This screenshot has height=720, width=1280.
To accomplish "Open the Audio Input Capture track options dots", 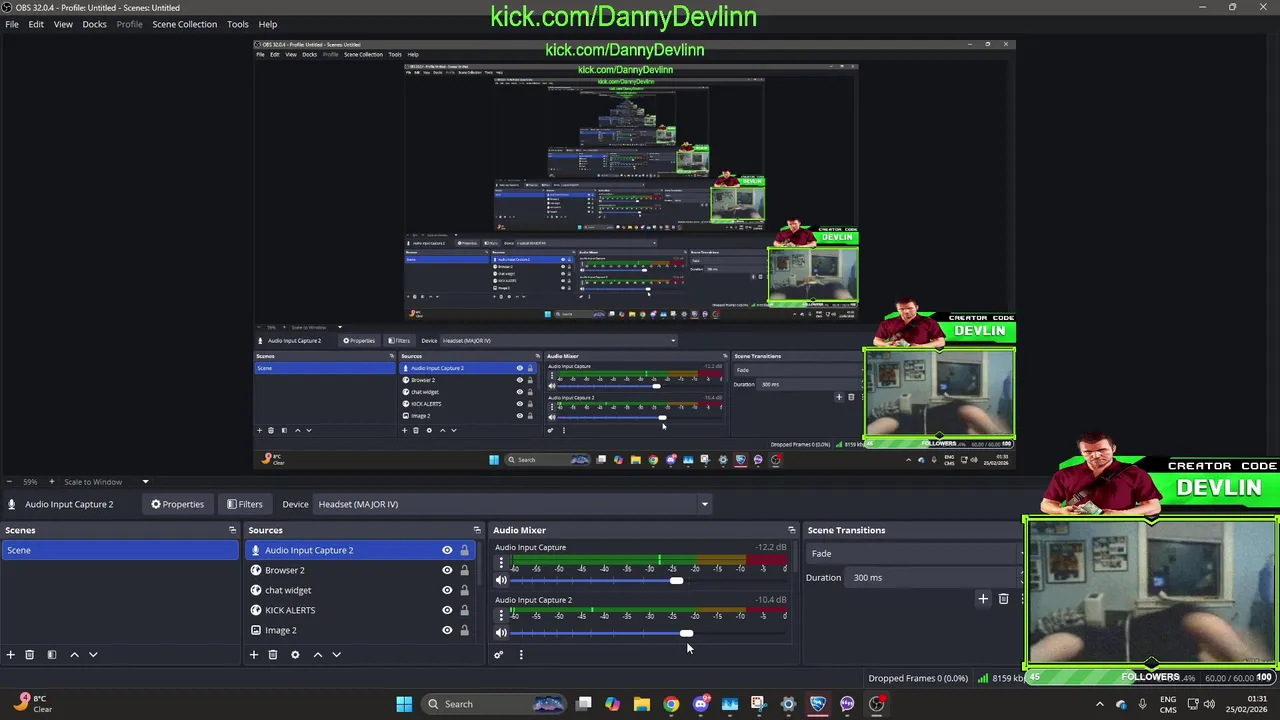I will click(x=501, y=563).
